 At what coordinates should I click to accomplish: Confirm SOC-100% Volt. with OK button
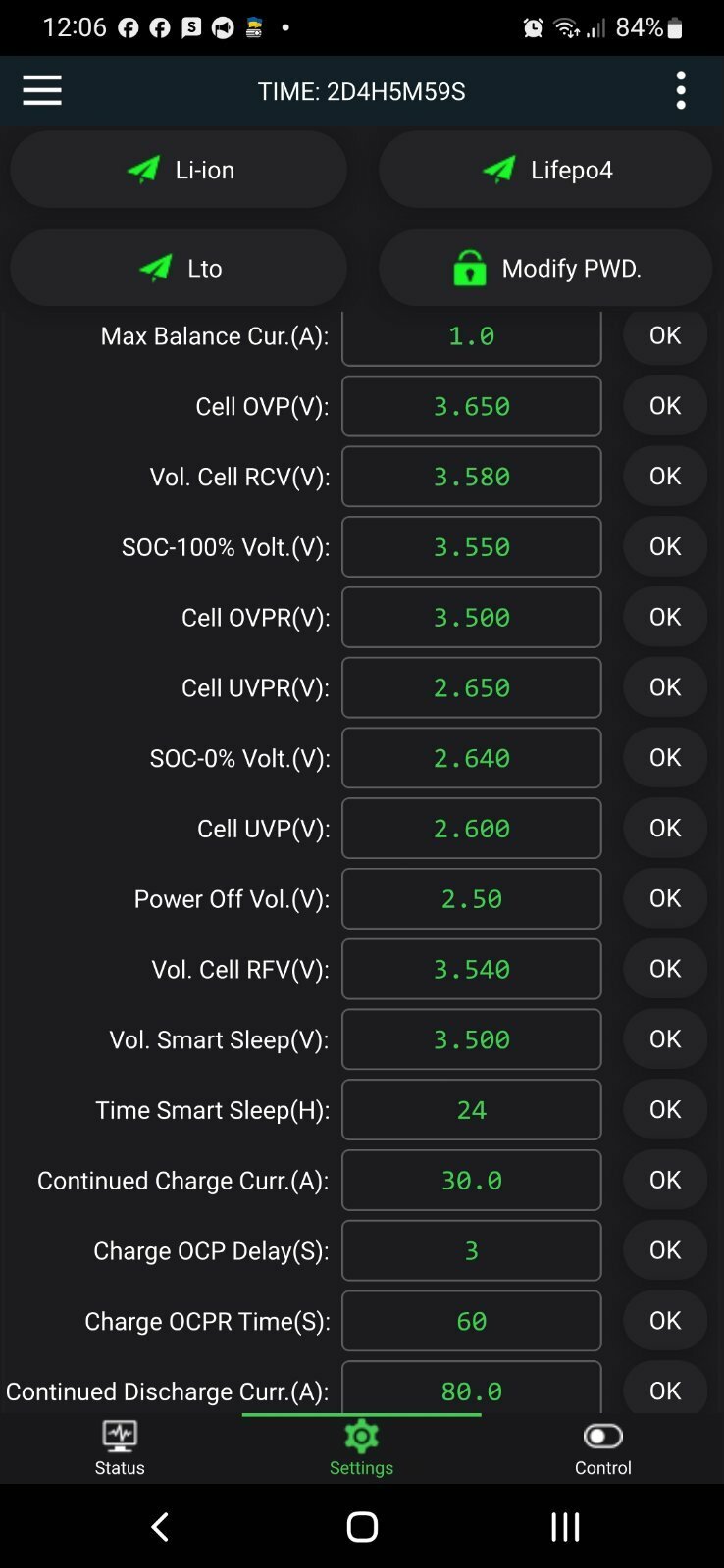click(665, 546)
